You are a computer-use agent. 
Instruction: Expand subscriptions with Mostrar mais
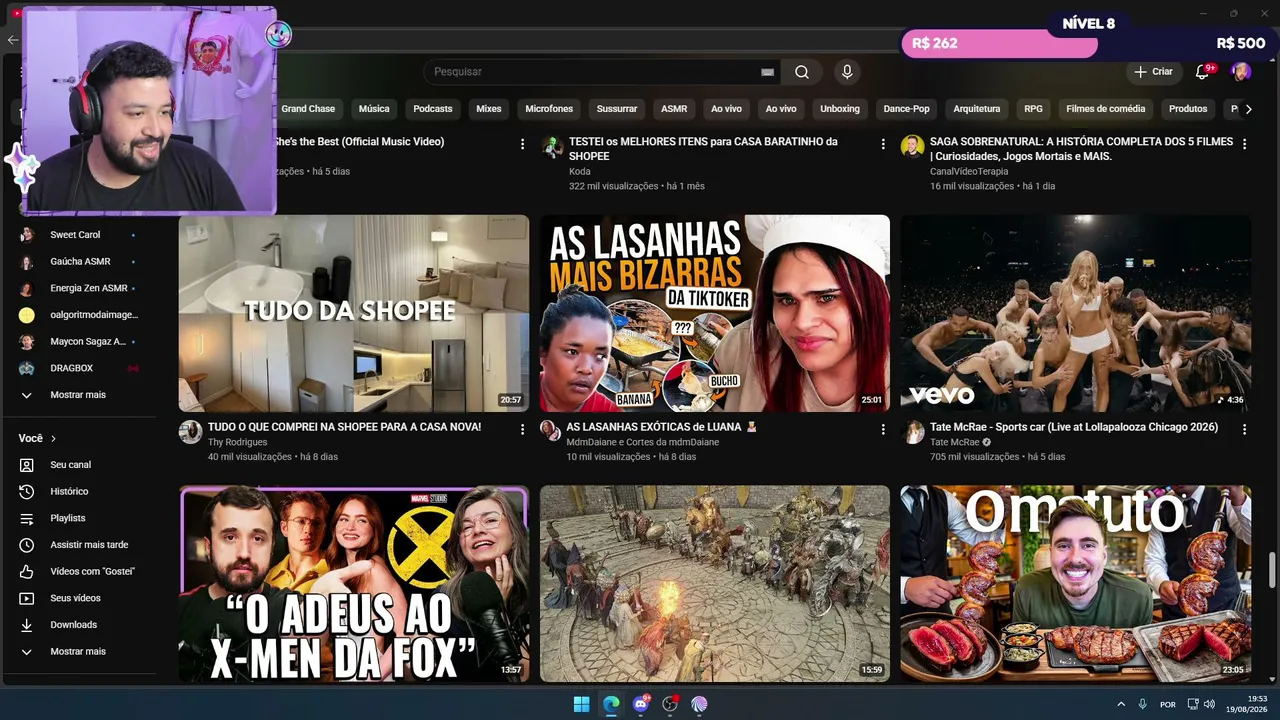pos(78,395)
